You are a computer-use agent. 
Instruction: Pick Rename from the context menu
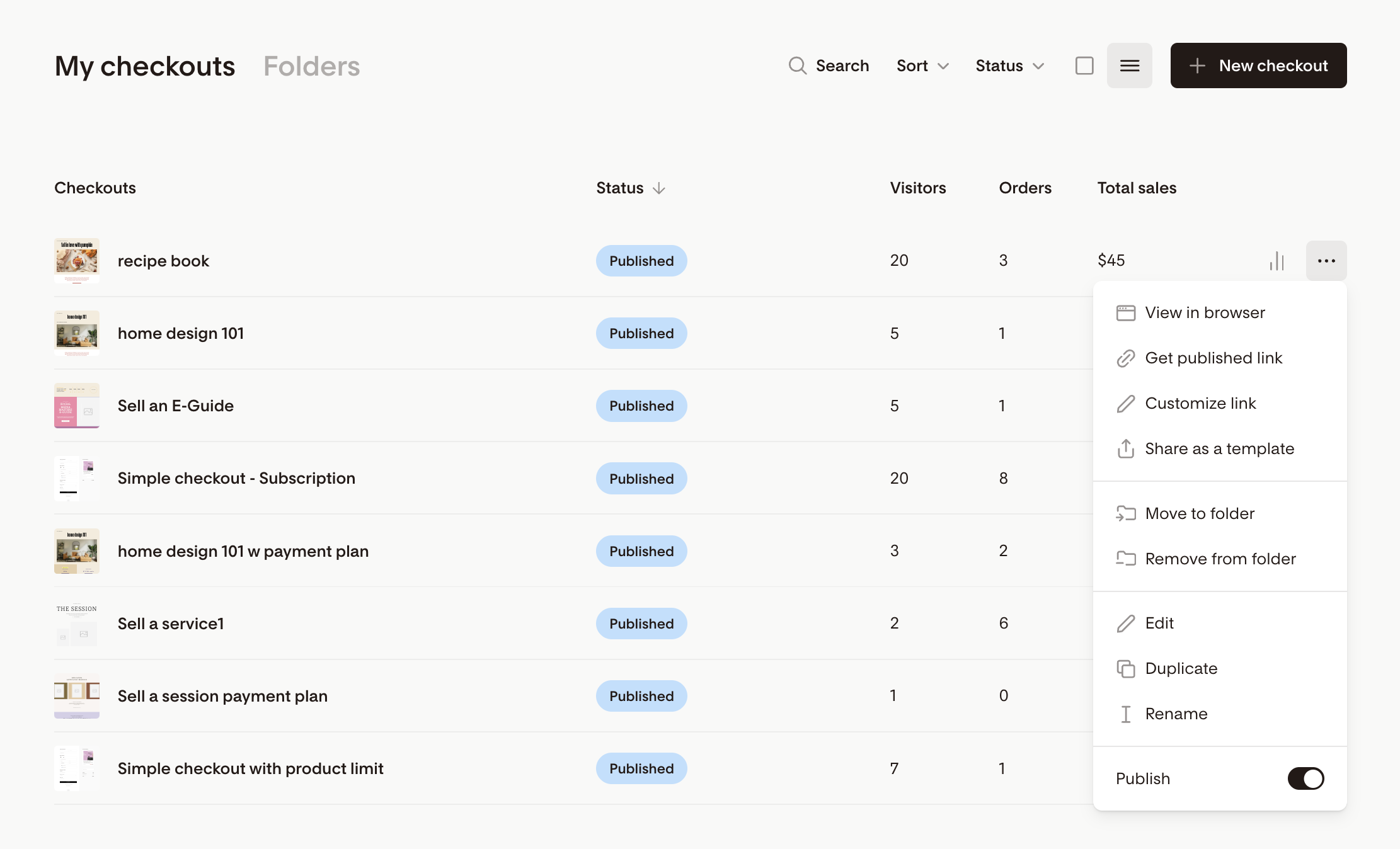[x=1176, y=714]
